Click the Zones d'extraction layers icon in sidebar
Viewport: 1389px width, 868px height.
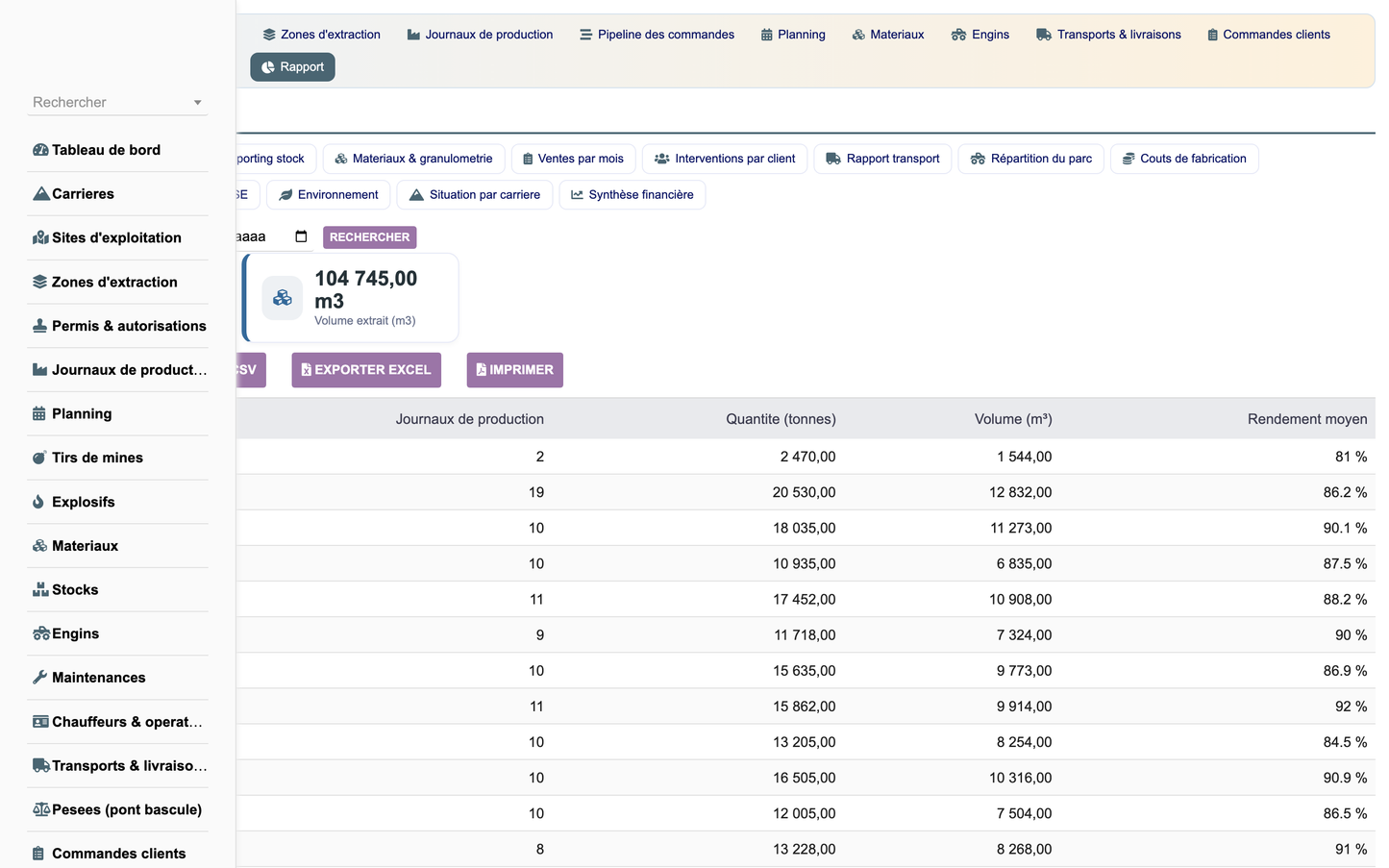point(39,283)
